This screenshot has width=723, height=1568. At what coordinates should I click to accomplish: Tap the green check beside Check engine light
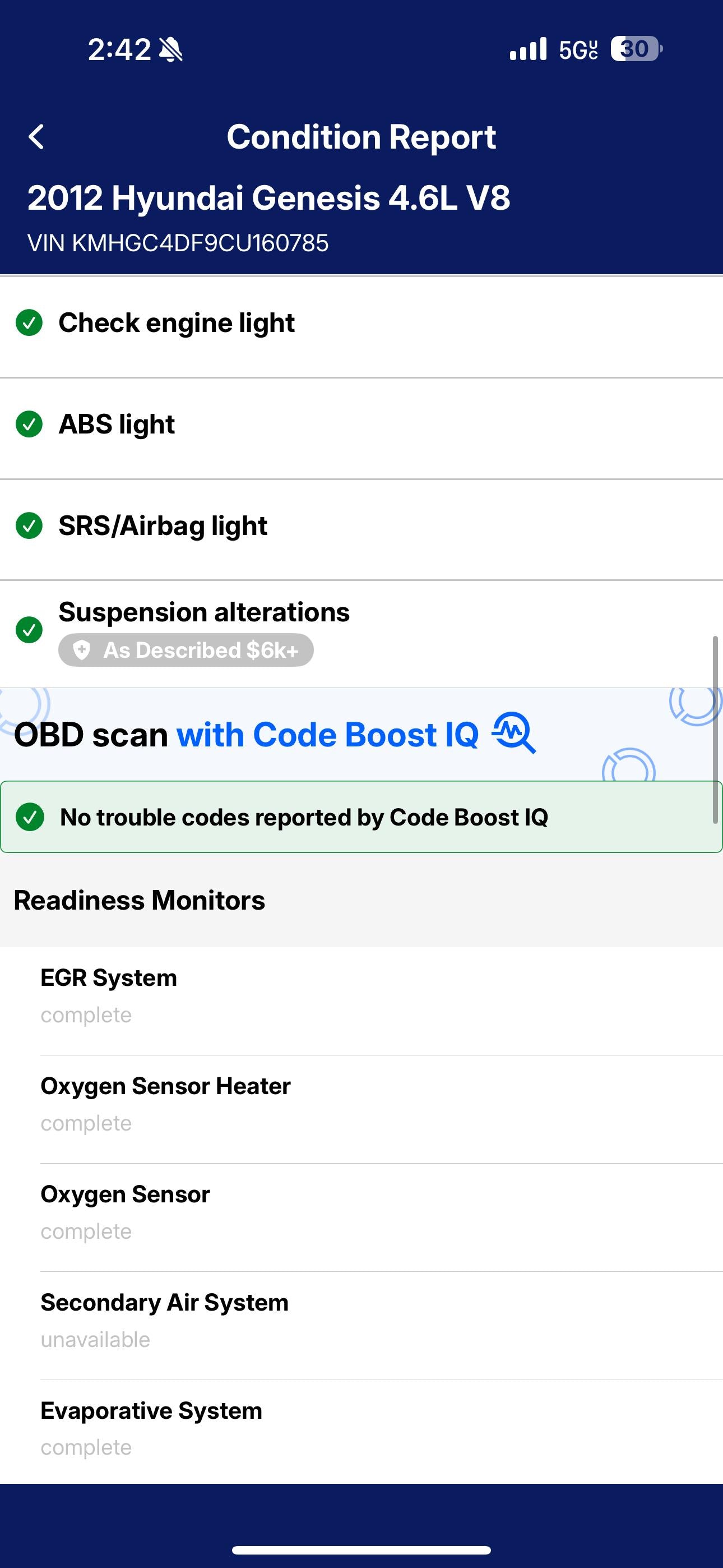pyautogui.click(x=29, y=322)
